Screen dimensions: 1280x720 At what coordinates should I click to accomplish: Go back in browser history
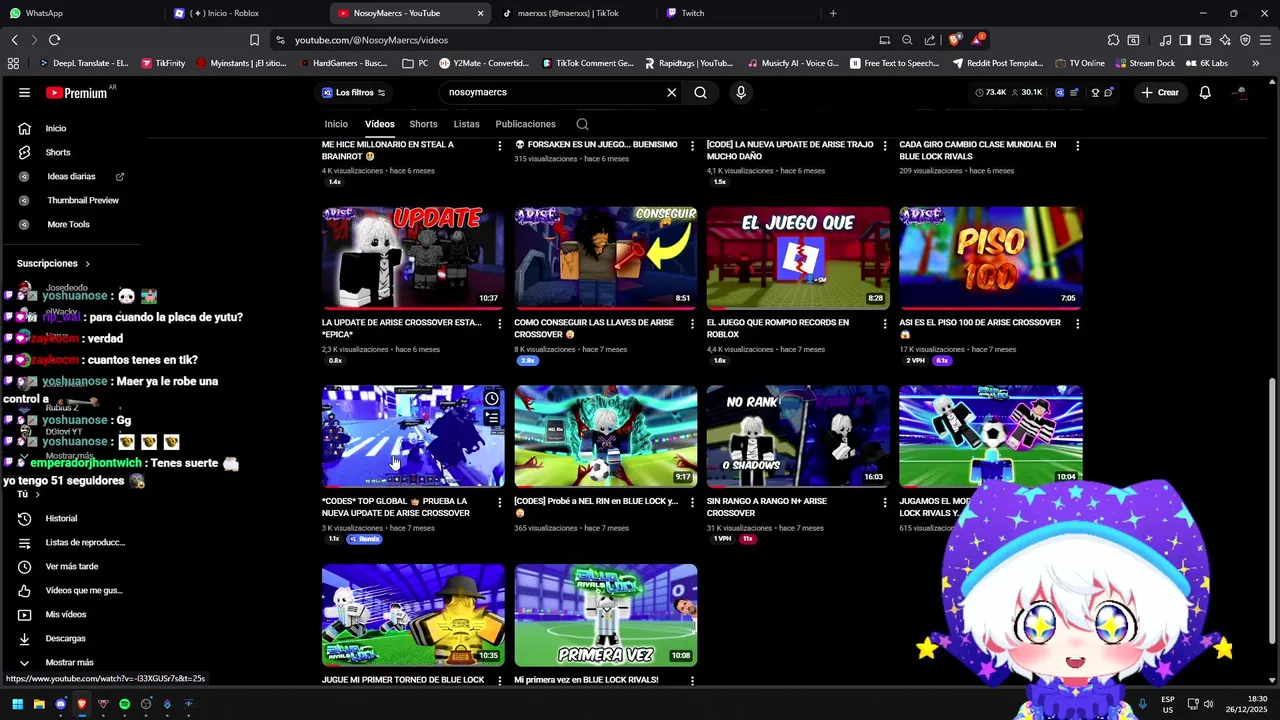coord(14,40)
